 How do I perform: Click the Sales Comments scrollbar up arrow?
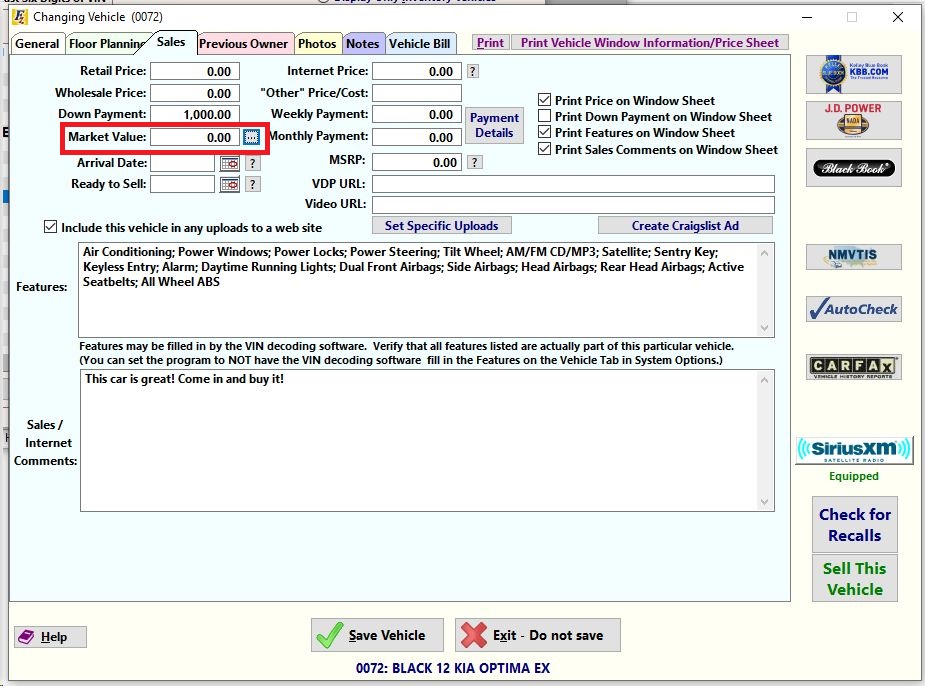point(765,380)
